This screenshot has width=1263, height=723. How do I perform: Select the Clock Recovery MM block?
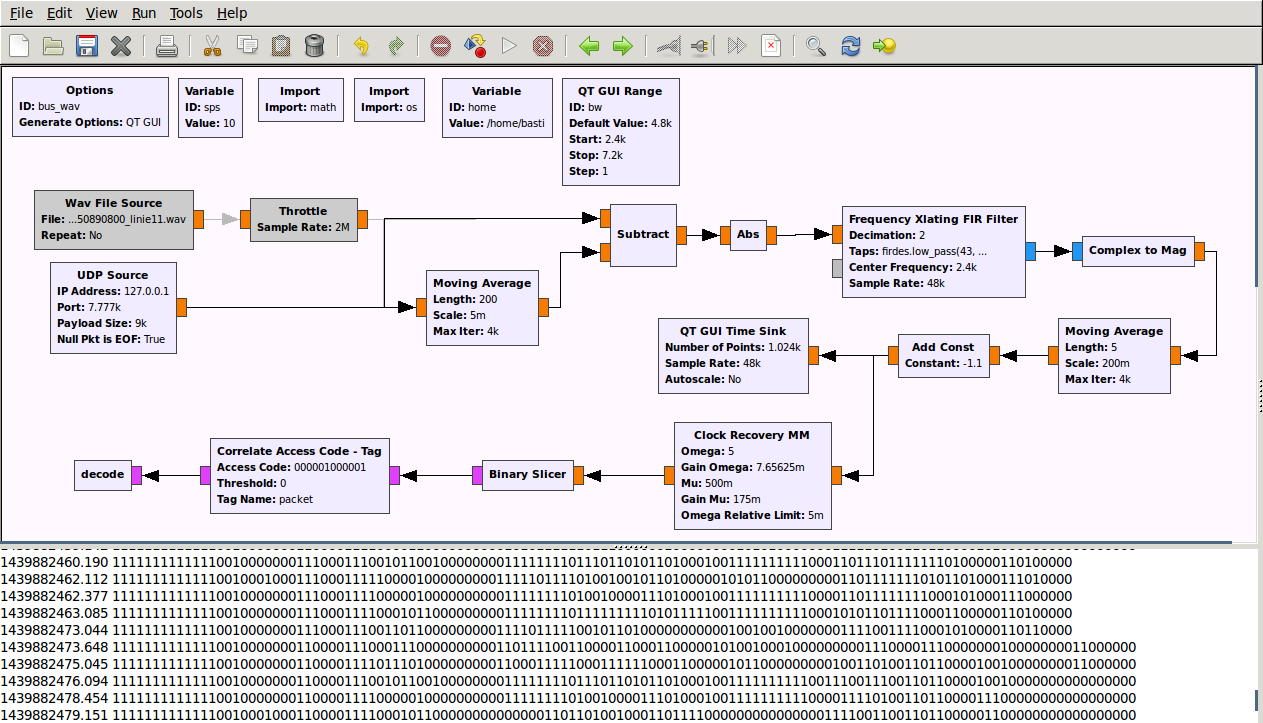(x=752, y=475)
